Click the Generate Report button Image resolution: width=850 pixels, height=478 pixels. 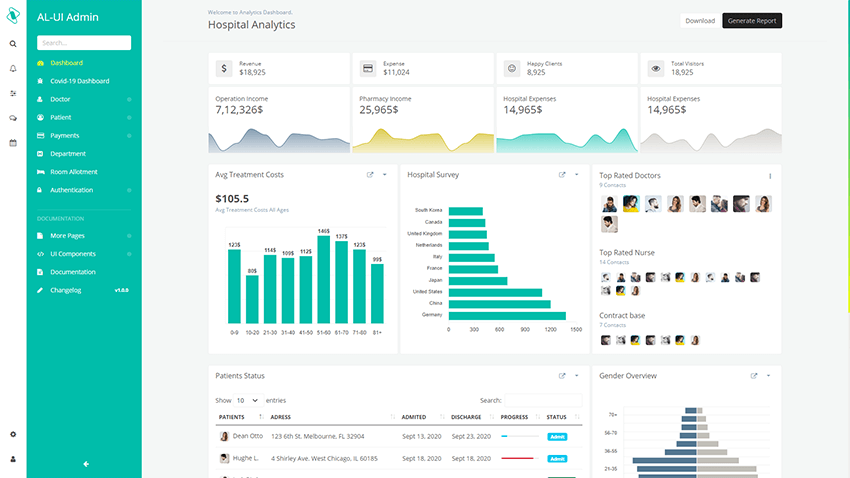pos(752,21)
